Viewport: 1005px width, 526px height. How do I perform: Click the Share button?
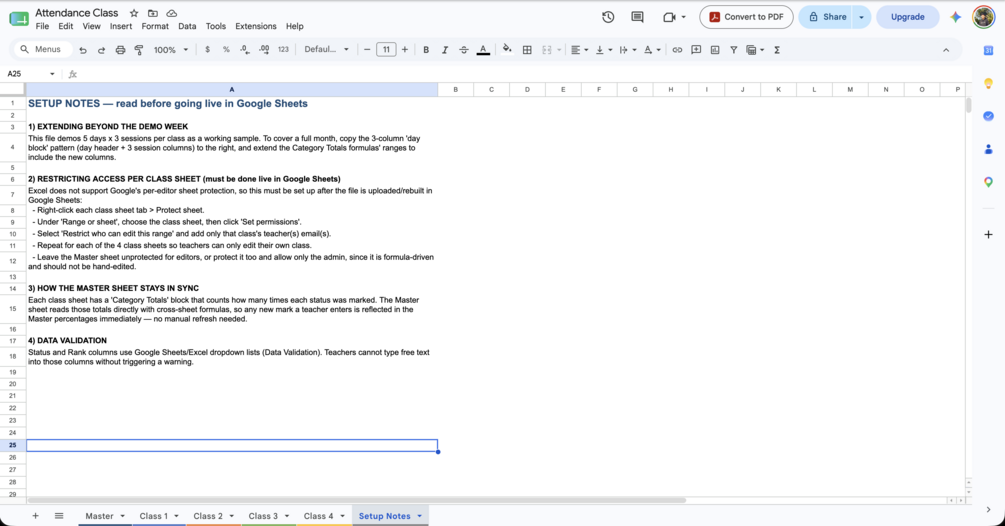(x=827, y=17)
